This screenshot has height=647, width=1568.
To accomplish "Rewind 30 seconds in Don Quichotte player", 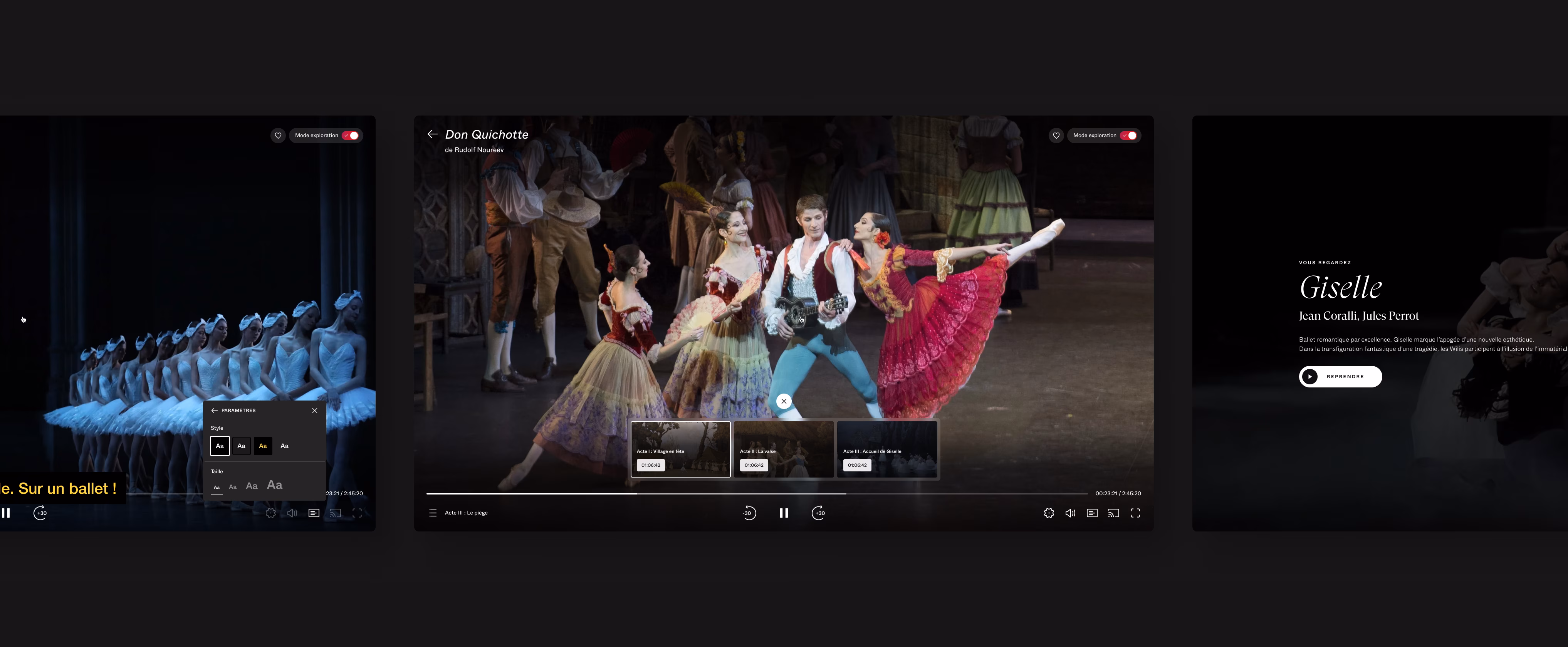I will 749,513.
